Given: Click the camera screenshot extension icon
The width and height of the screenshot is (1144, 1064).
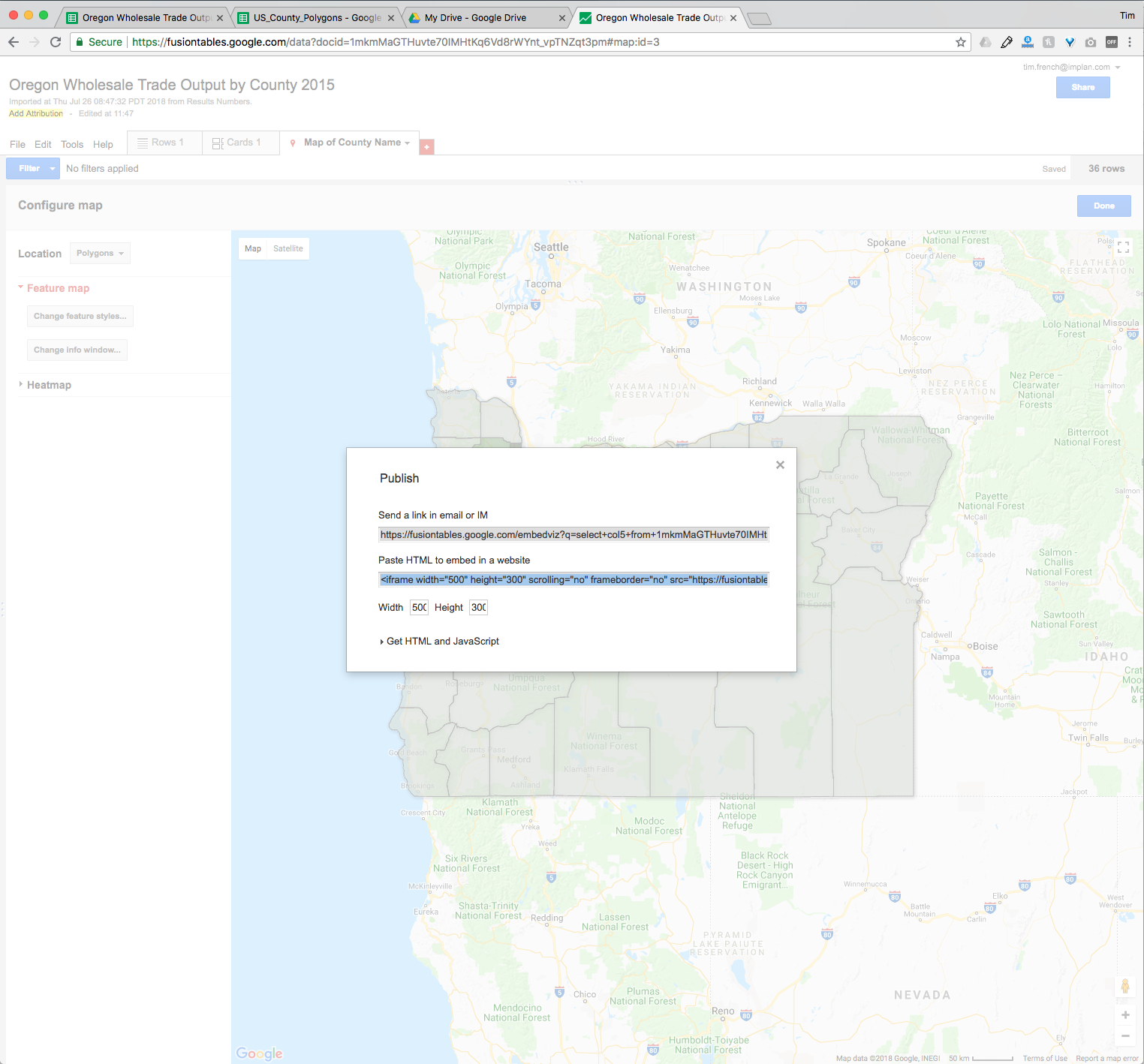Looking at the screenshot, I should point(1091,42).
